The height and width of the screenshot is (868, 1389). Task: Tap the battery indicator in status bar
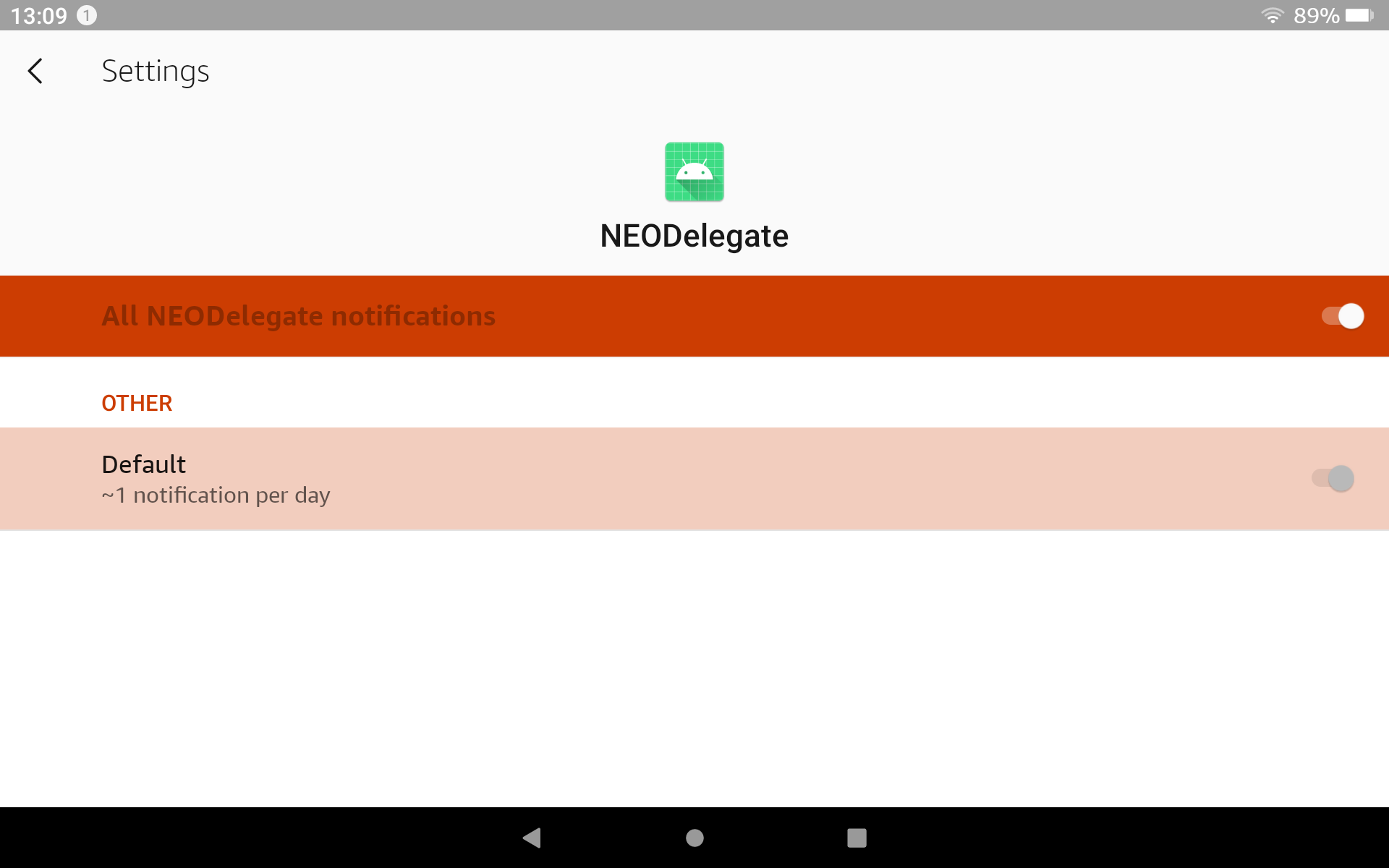click(1360, 15)
